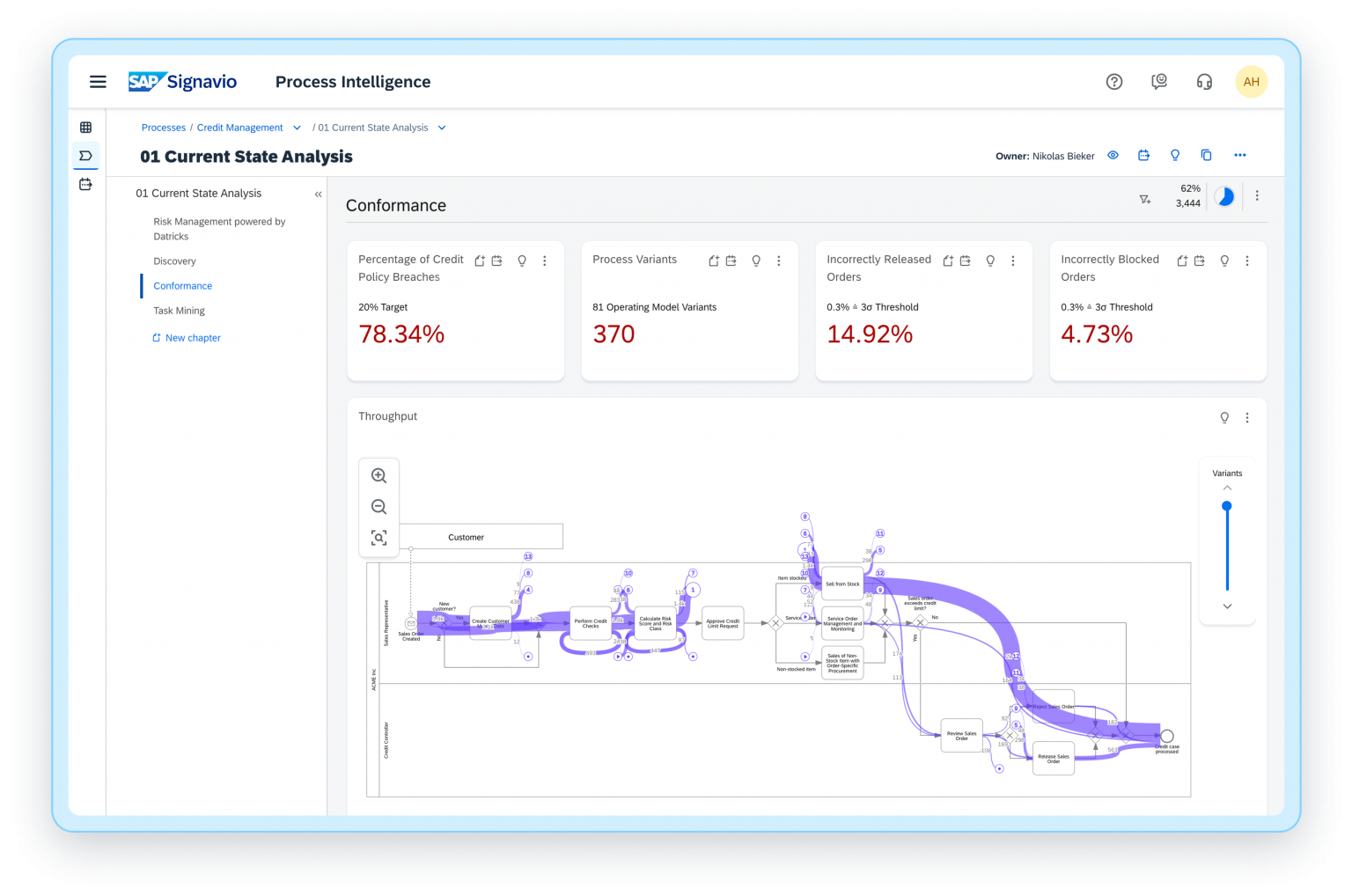Image resolution: width=1352 pixels, height=896 pixels.
Task: Contact support via the headset icon
Action: pos(1204,81)
